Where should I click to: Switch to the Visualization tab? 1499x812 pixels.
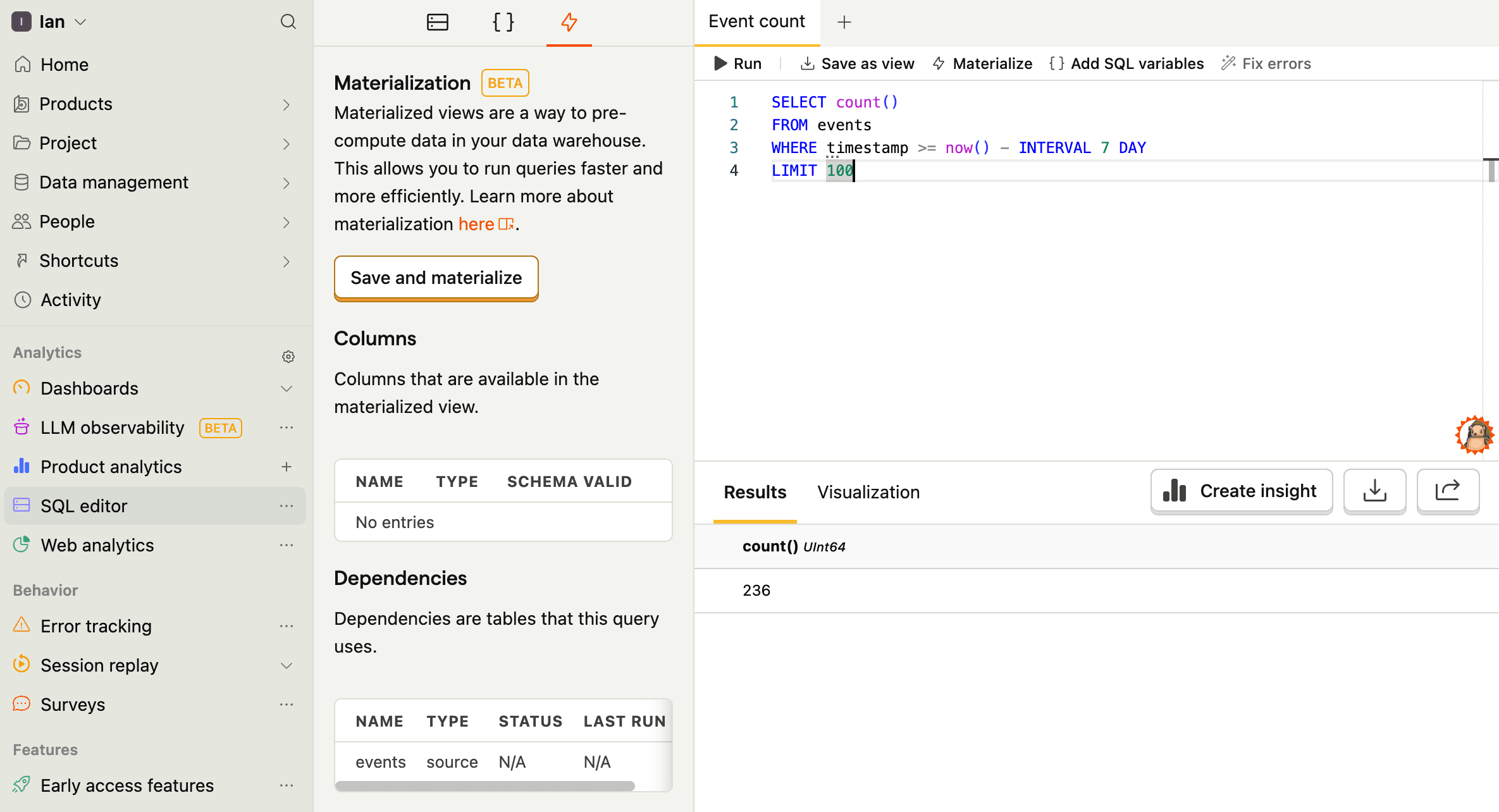click(868, 492)
